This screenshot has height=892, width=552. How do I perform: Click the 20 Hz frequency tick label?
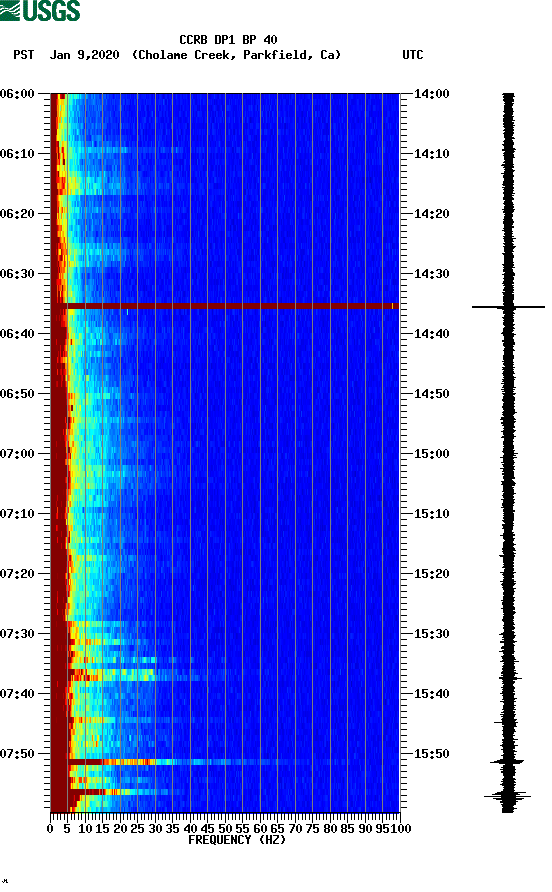pos(120,829)
